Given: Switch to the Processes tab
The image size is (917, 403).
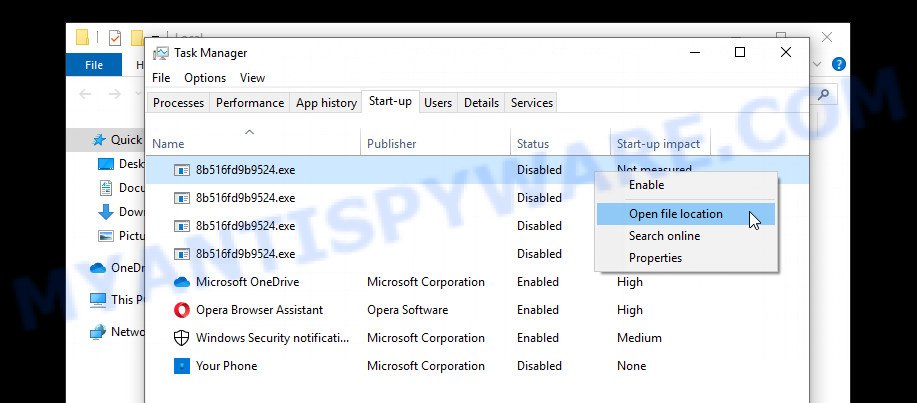Looking at the screenshot, I should (178, 103).
